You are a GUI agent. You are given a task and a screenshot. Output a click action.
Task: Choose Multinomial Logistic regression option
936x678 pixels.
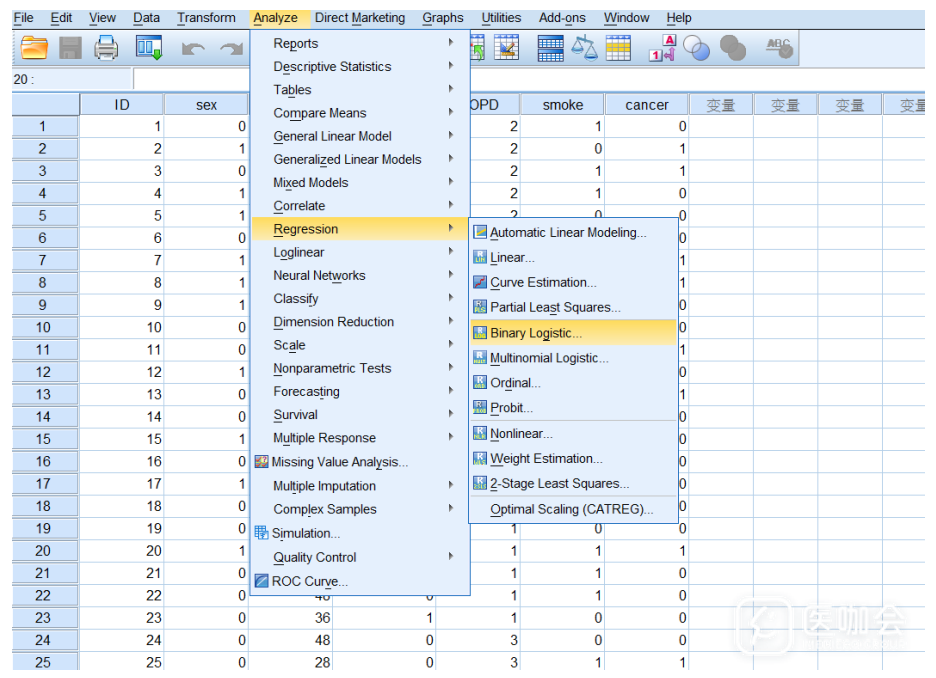tap(549, 358)
